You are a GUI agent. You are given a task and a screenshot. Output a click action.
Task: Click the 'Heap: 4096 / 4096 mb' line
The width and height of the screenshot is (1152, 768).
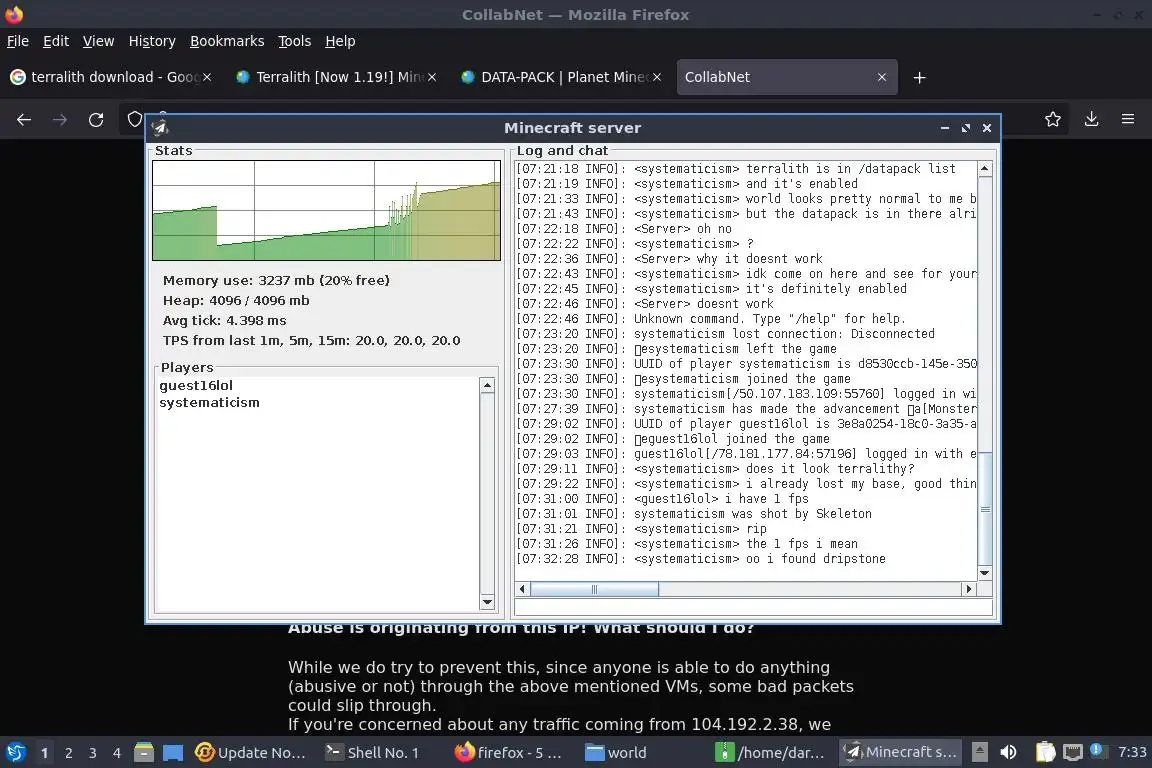tap(236, 301)
